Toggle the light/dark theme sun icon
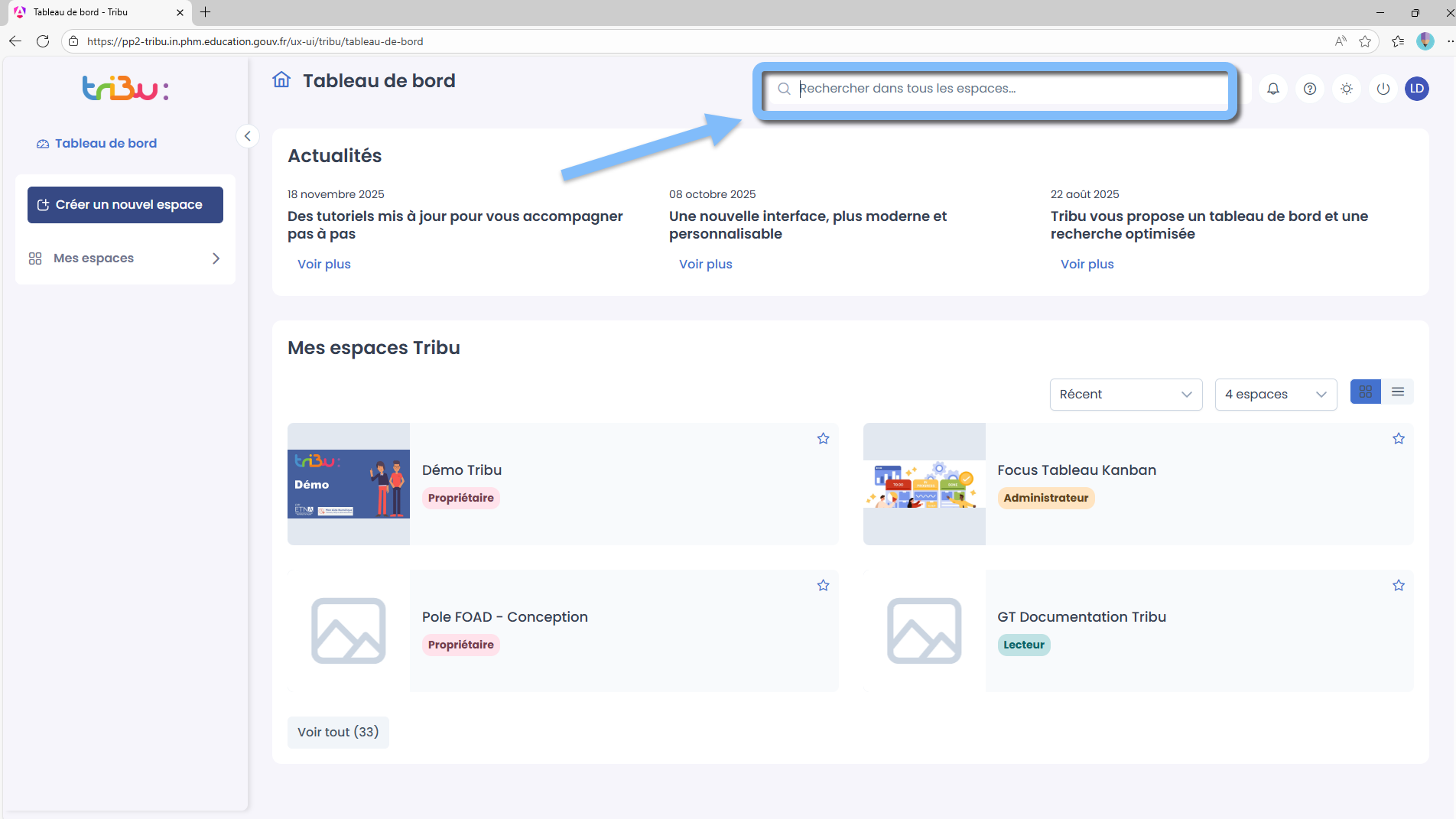1456x819 pixels. (1347, 89)
